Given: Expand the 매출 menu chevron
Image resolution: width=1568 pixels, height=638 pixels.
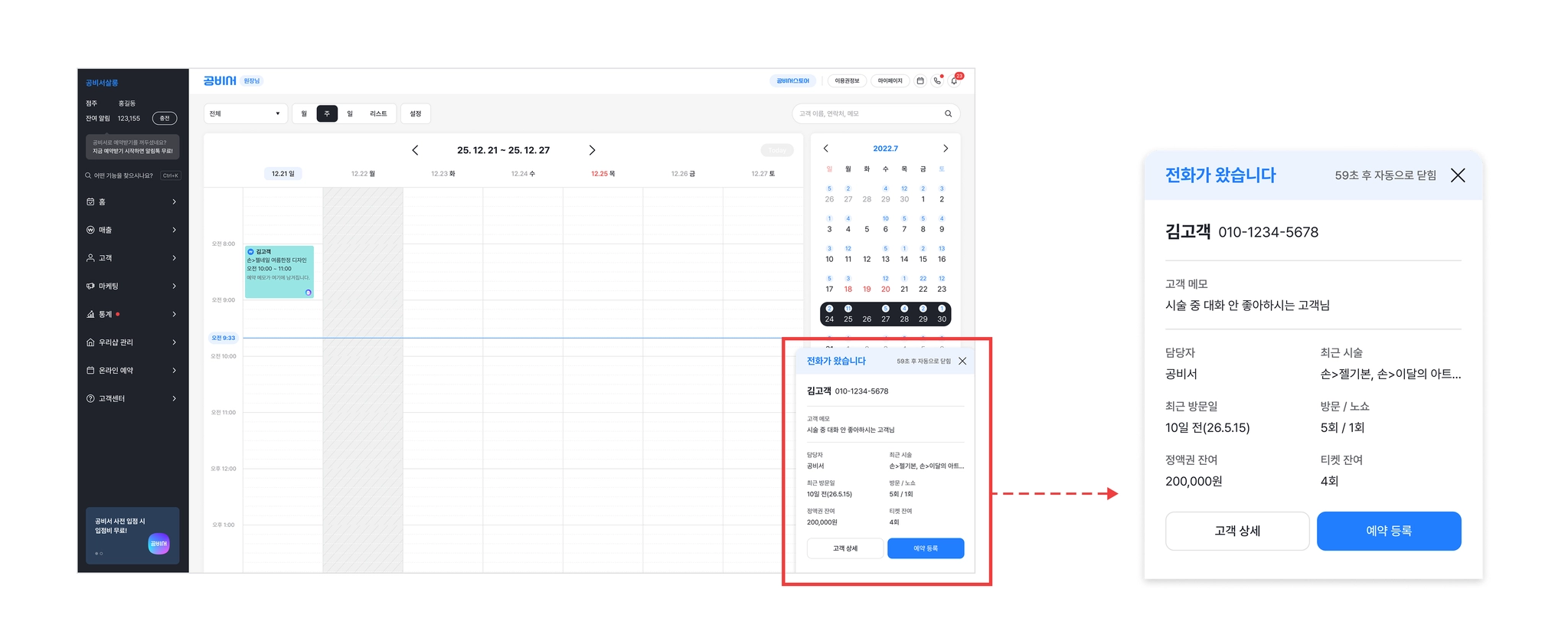Looking at the screenshot, I should point(175,230).
